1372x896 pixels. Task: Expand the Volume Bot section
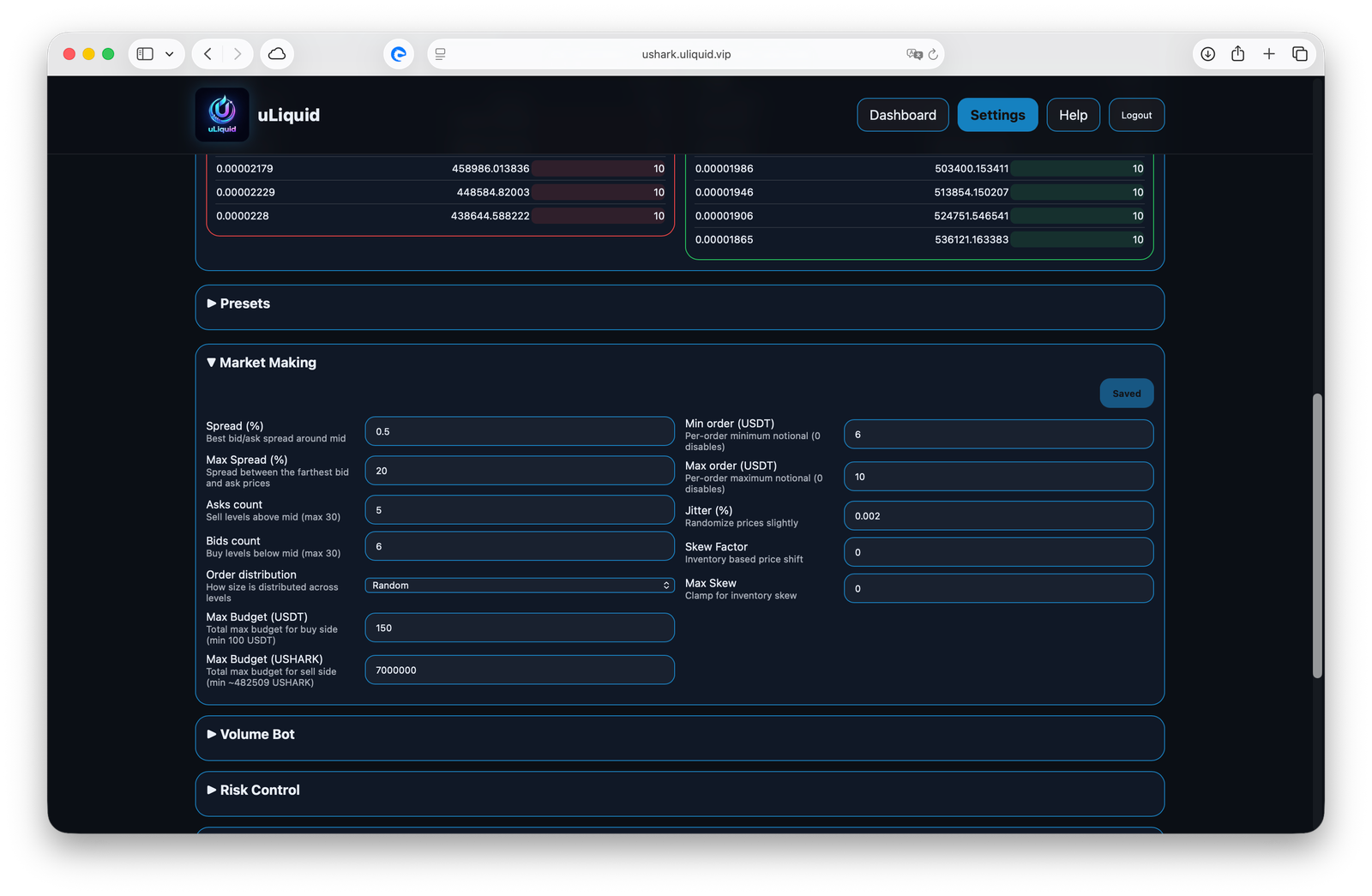256,734
